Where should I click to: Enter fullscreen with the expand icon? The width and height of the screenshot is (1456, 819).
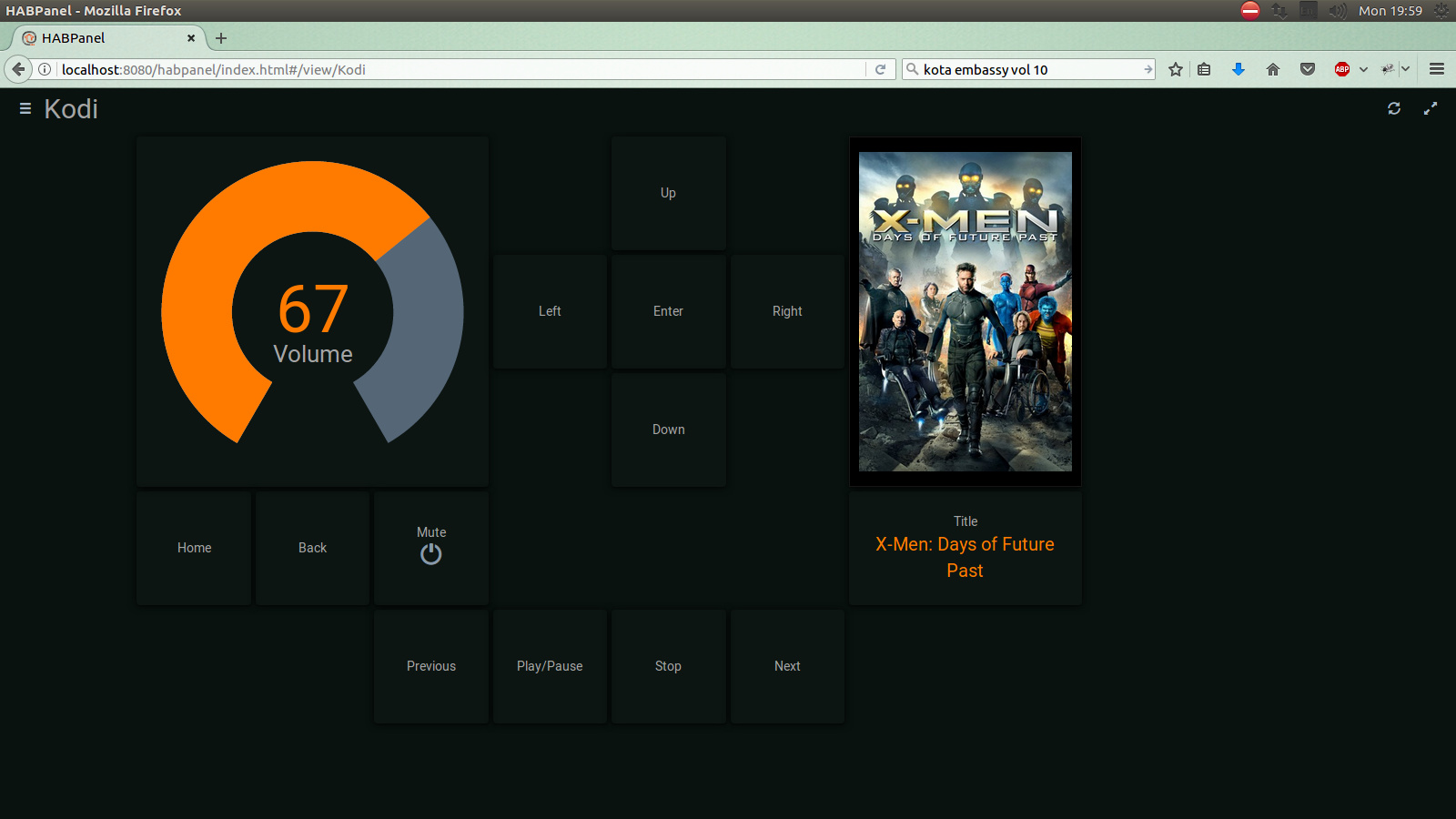point(1431,108)
